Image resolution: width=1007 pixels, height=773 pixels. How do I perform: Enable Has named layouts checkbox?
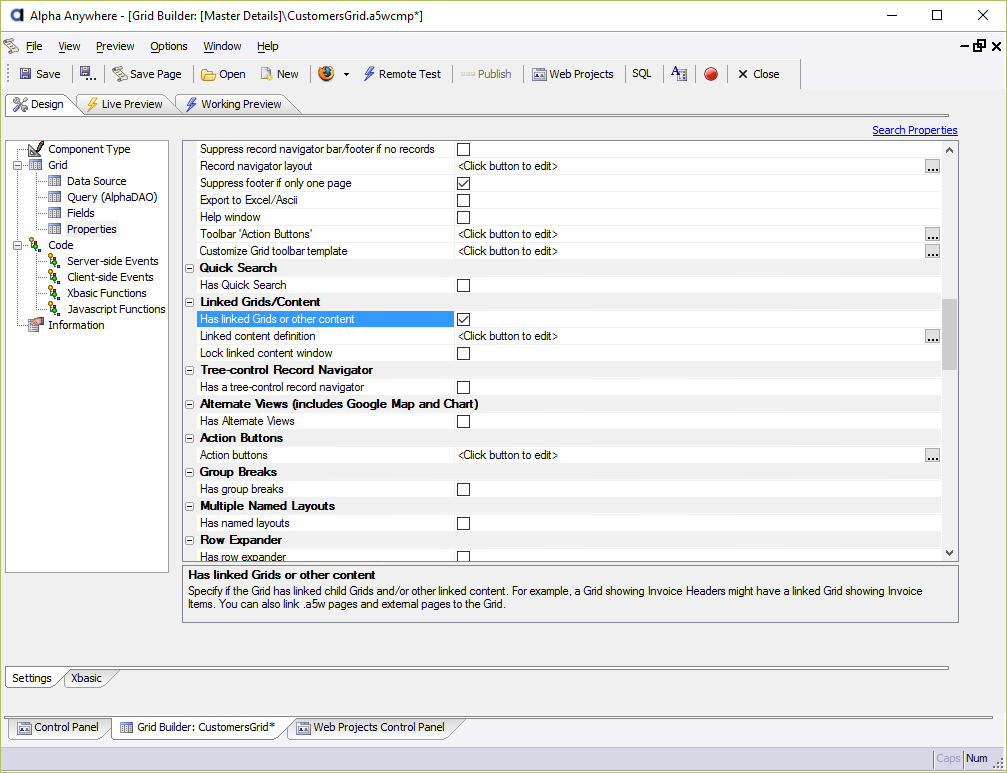(463, 524)
